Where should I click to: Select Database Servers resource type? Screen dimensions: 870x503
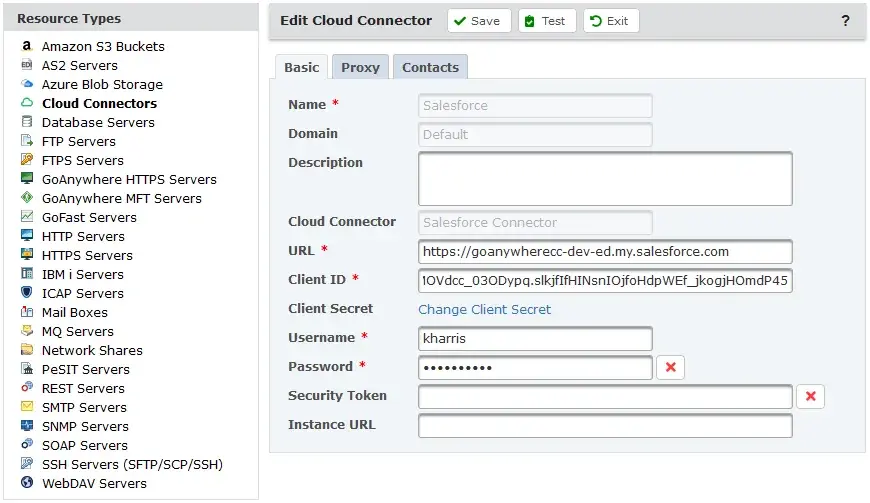click(x=98, y=122)
